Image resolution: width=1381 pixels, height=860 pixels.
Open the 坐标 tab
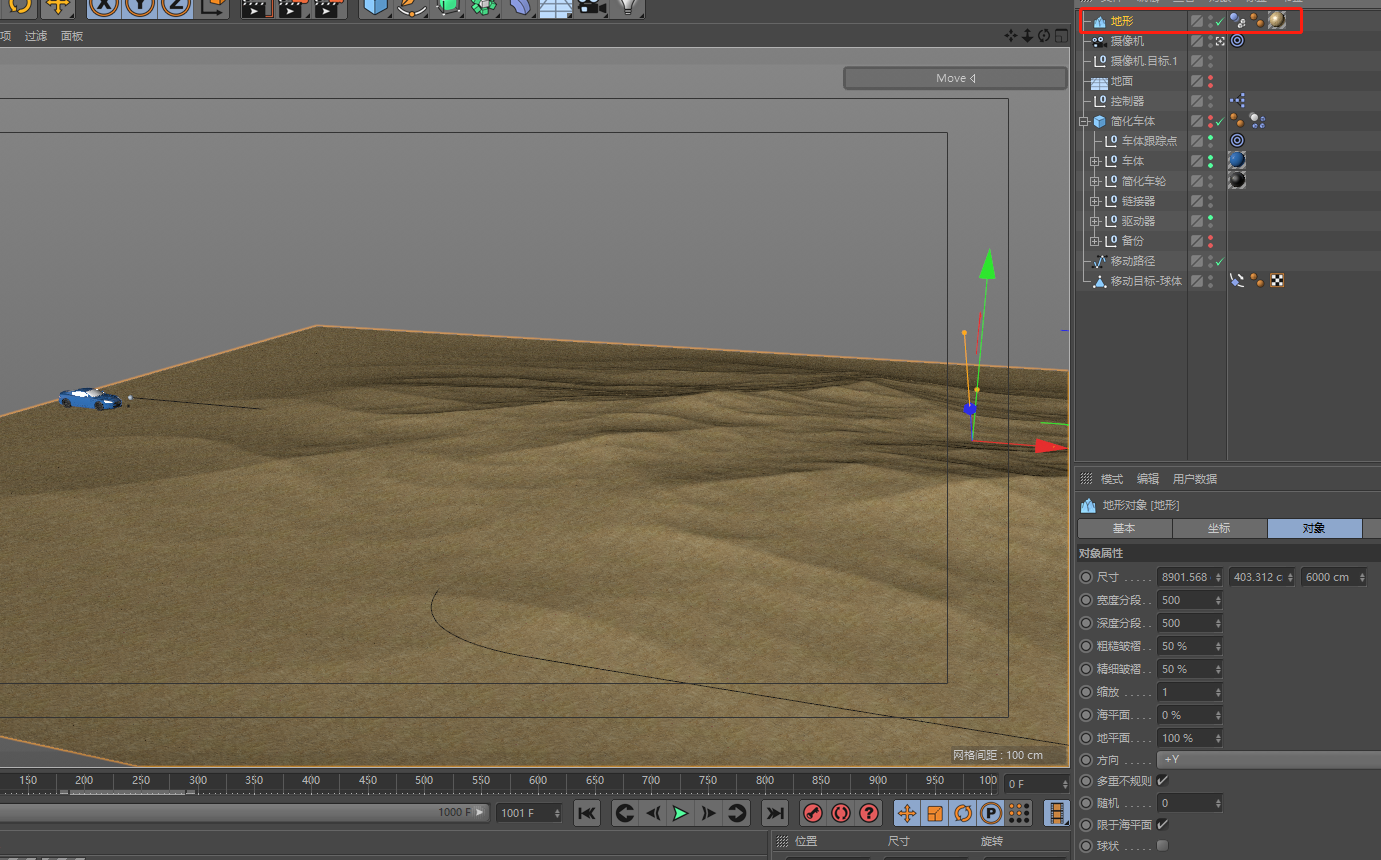point(1219,528)
